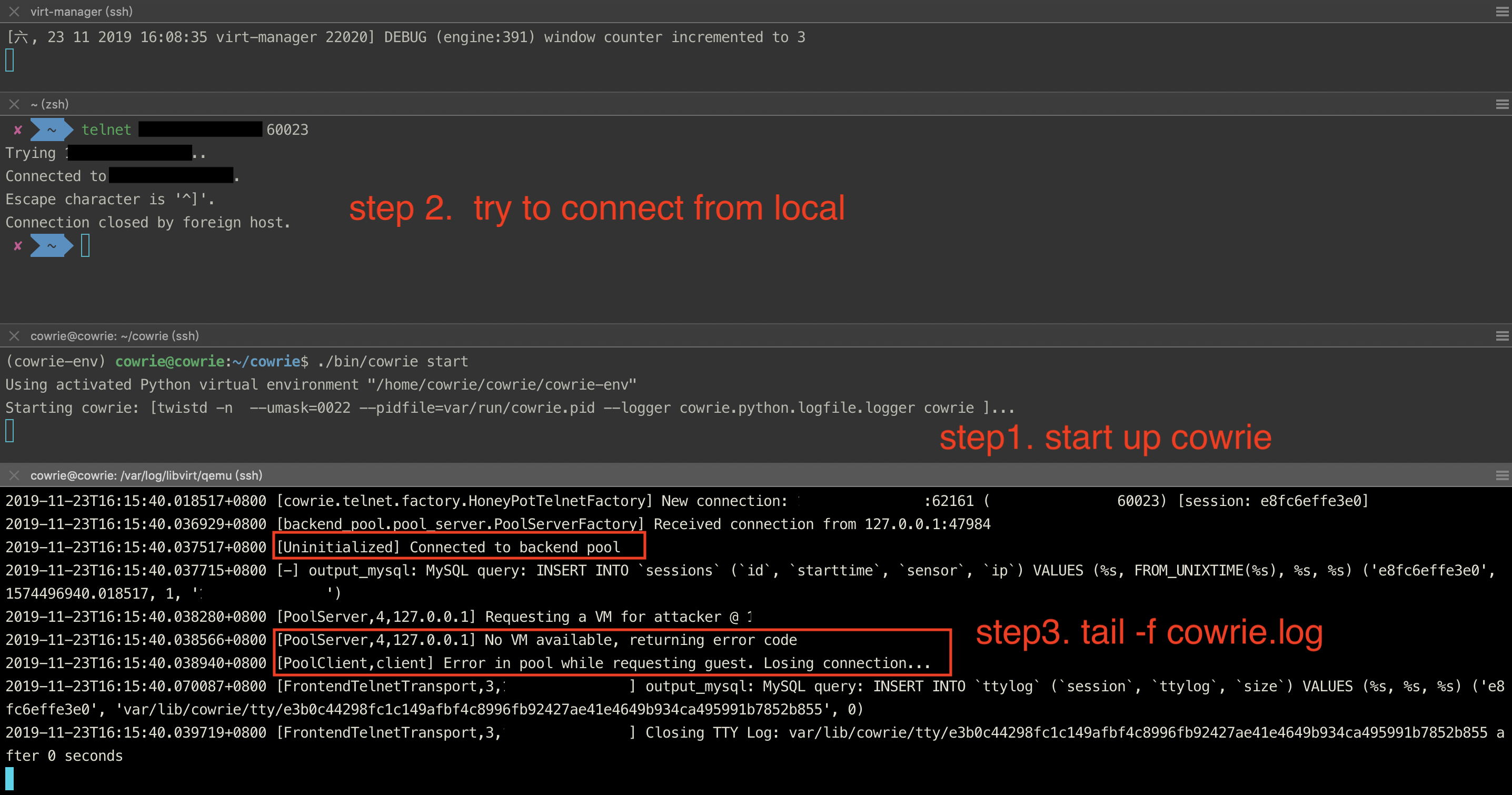
Task: Select the virt-manager (ssh) pane title
Action: pyautogui.click(x=81, y=11)
